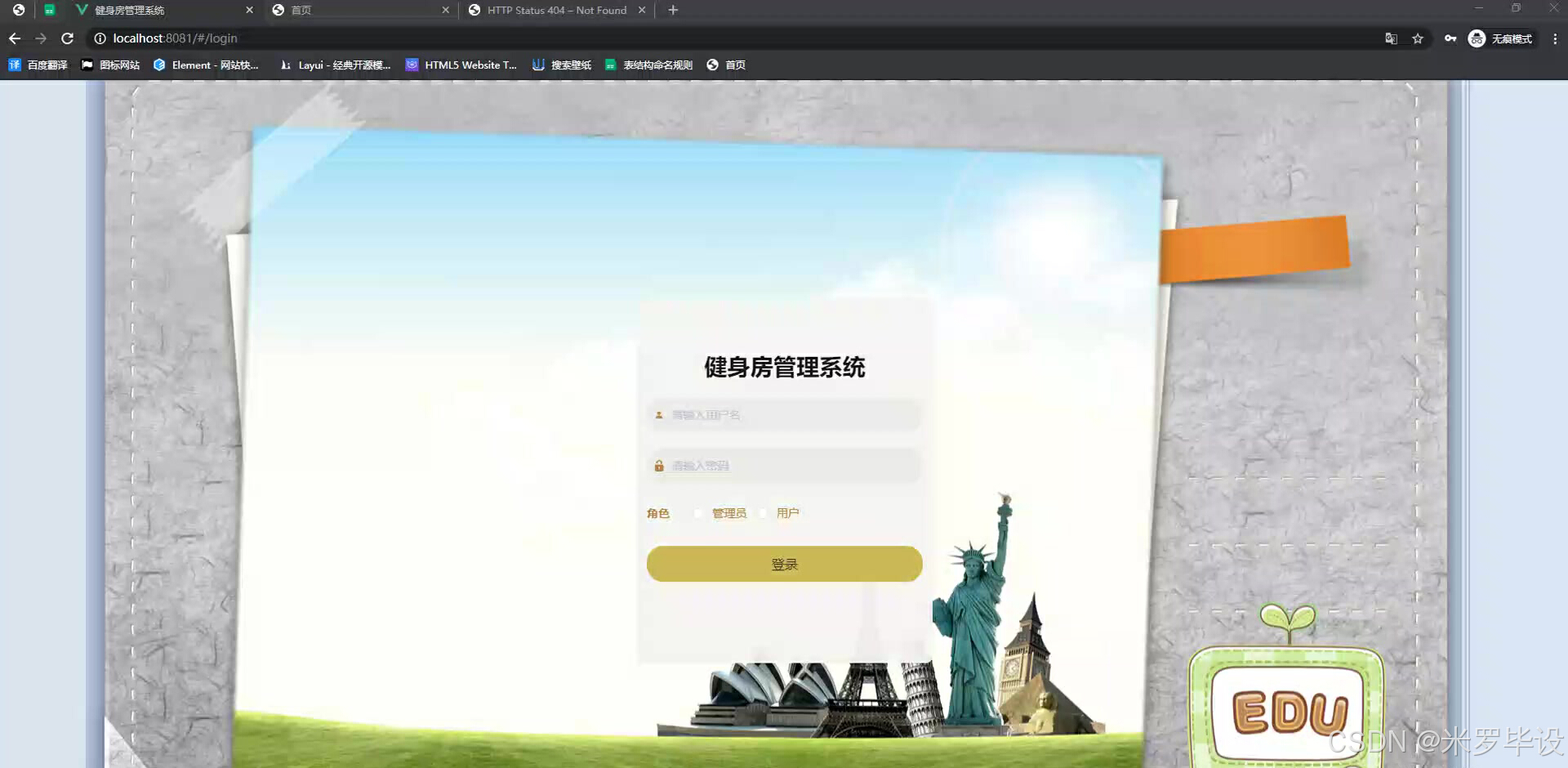
Task: Click the lock icon in password field
Action: [x=659, y=466]
